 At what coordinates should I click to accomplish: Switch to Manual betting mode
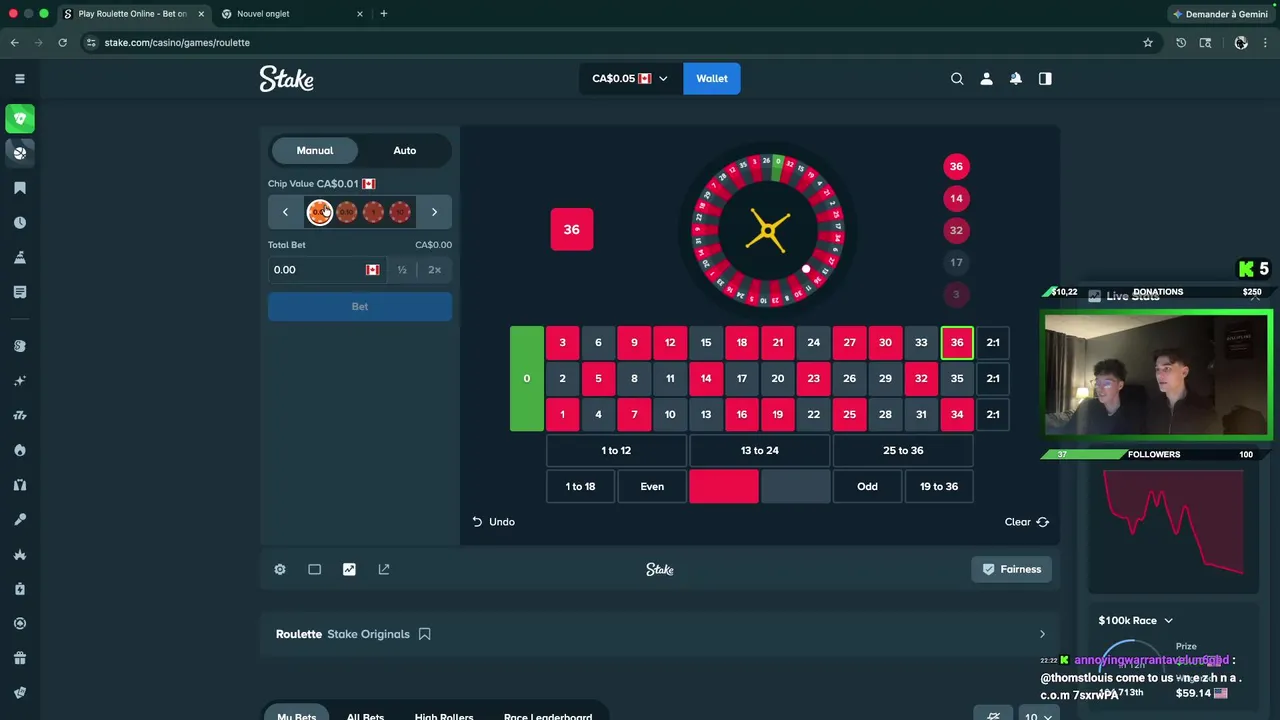coord(315,150)
